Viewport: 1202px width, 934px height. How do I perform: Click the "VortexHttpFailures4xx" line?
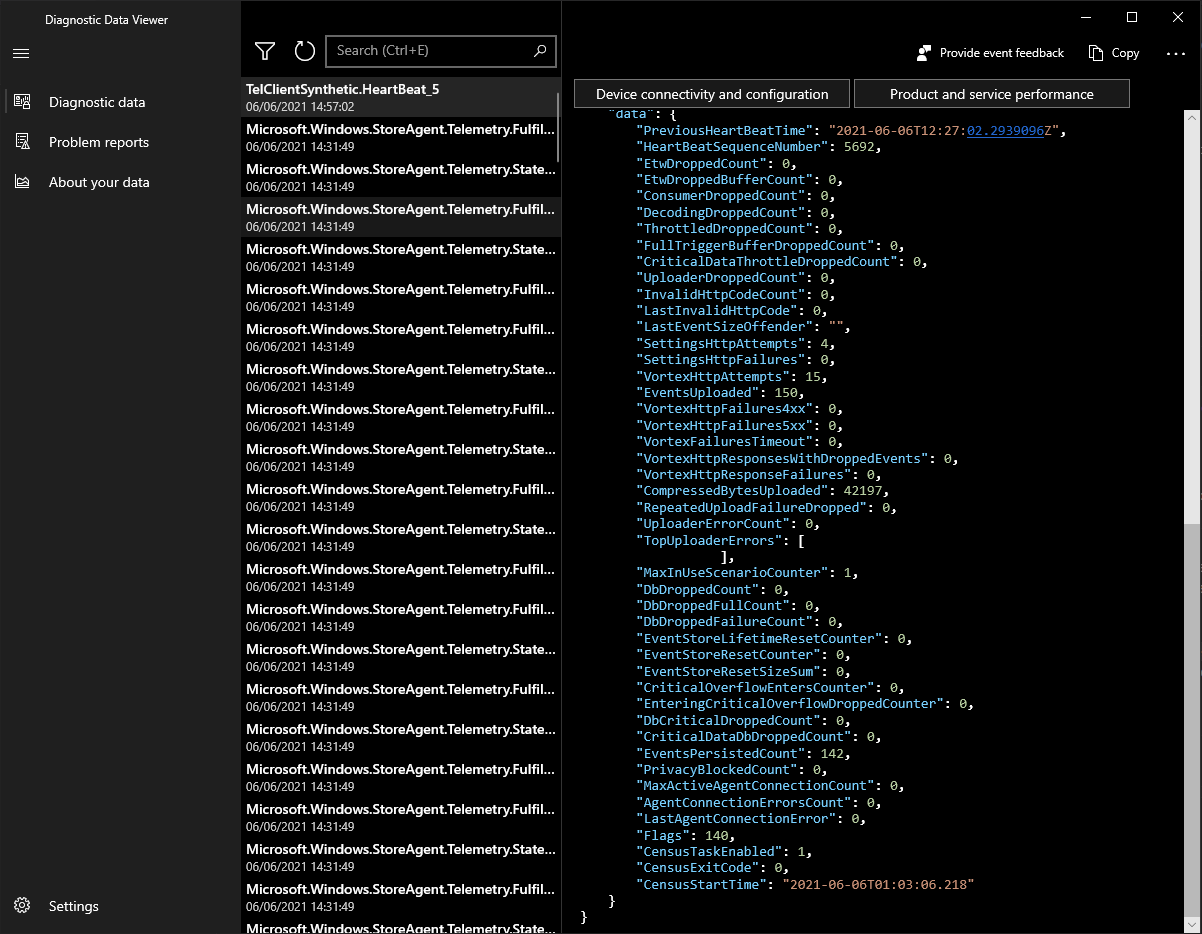click(739, 409)
